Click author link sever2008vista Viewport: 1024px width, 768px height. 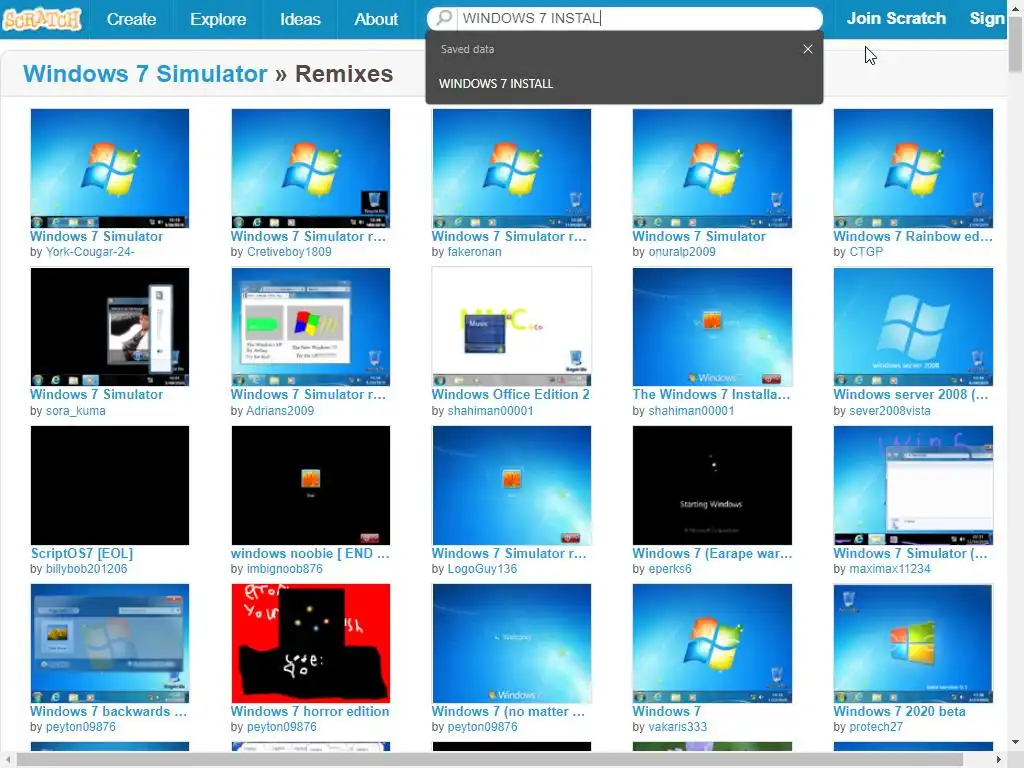(889, 411)
